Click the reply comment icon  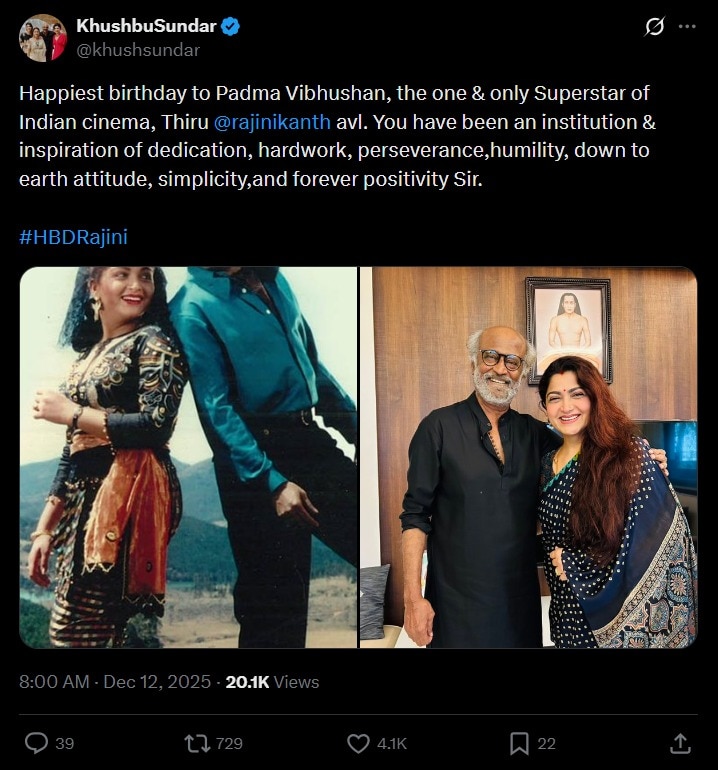point(36,743)
